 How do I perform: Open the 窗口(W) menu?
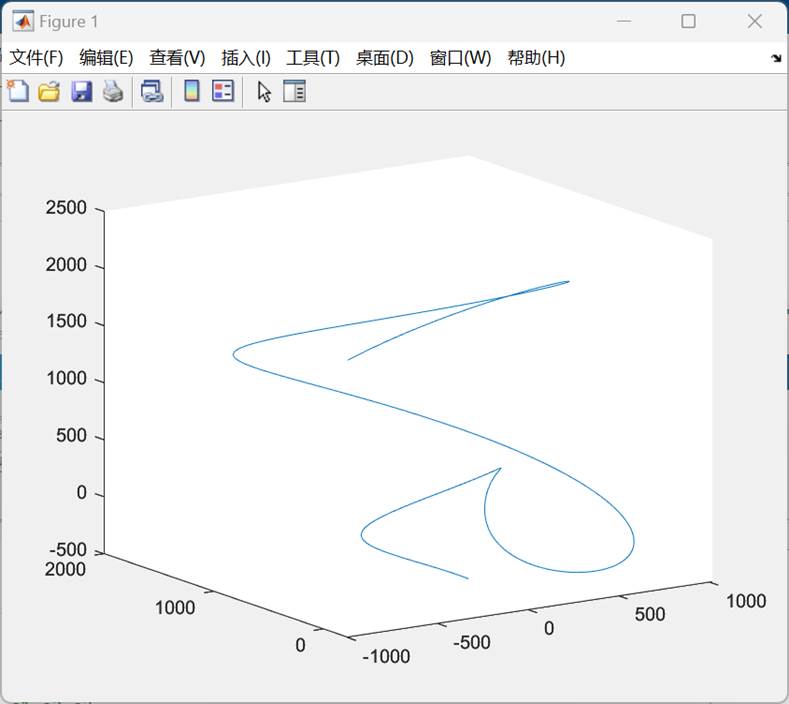point(460,58)
